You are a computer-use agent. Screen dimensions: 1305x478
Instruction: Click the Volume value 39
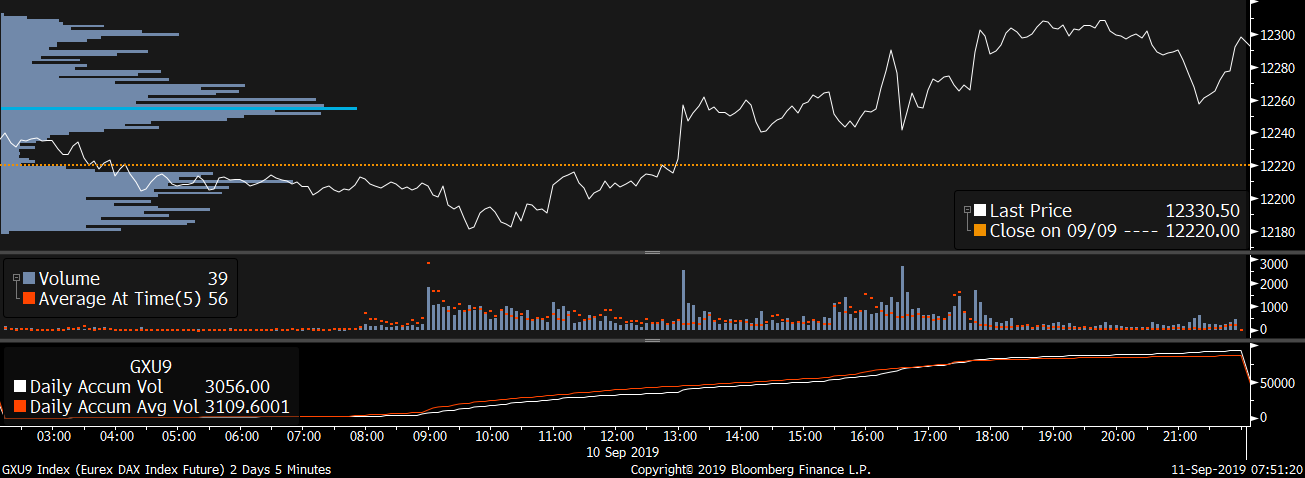click(x=218, y=279)
